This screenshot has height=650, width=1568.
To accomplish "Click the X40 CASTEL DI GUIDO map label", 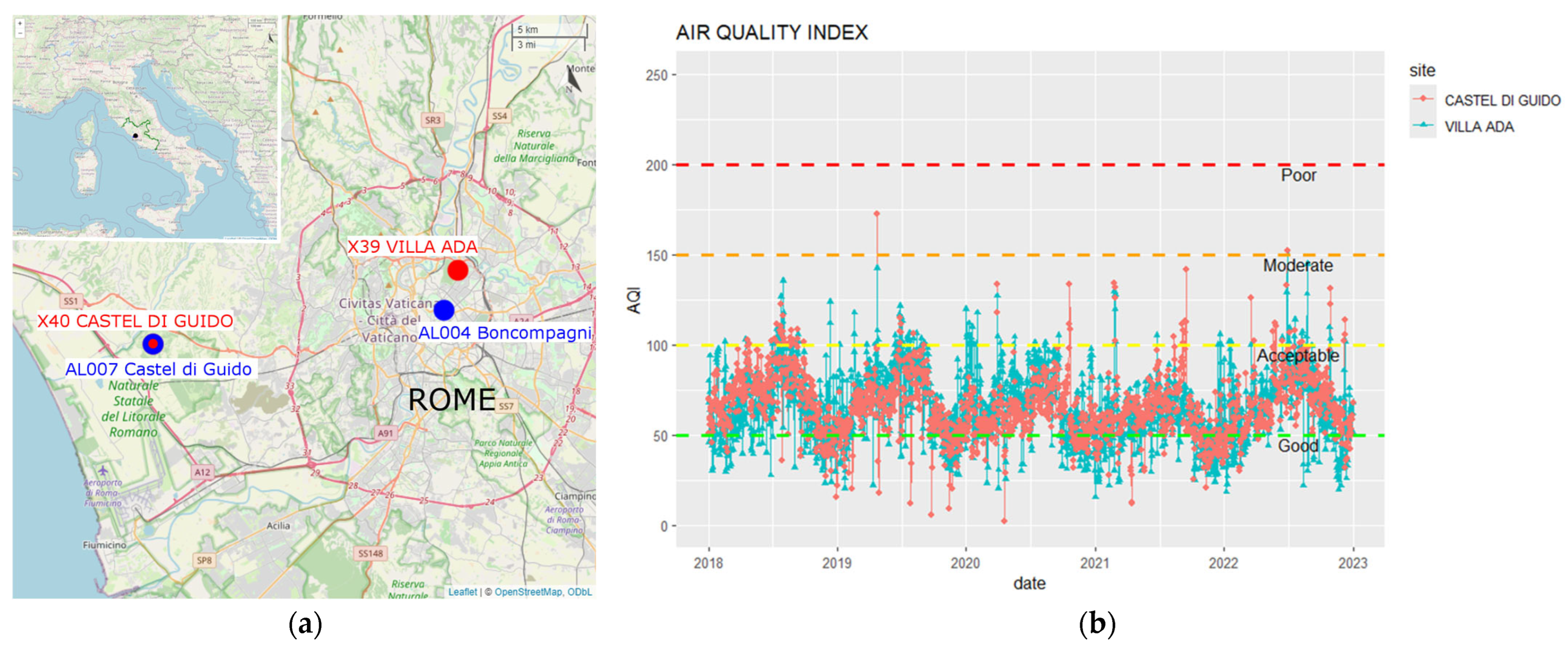I will (135, 321).
